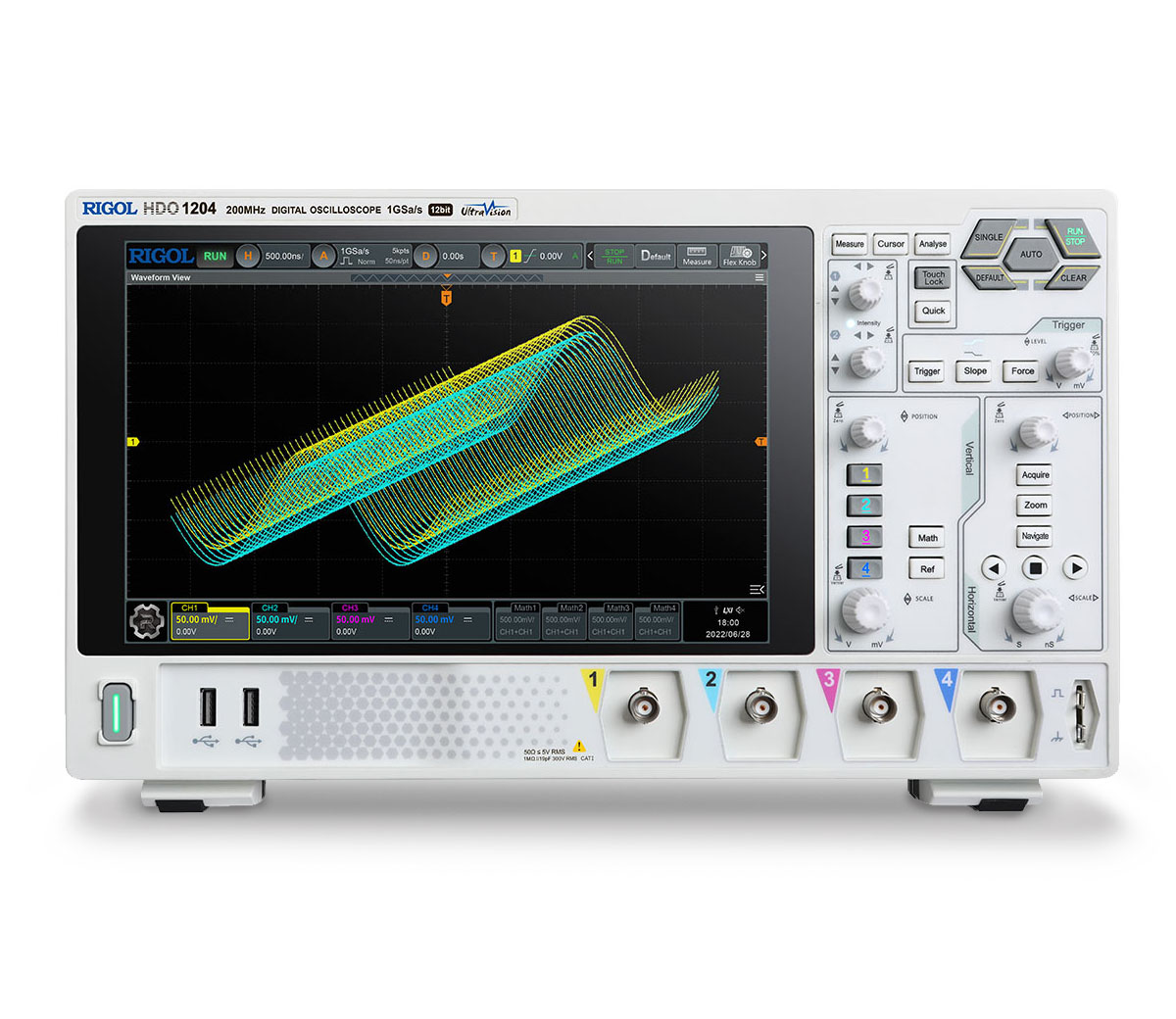This screenshot has height=1019, width=1176.
Task: Tap the 0.00V trigger level value
Action: click(551, 257)
